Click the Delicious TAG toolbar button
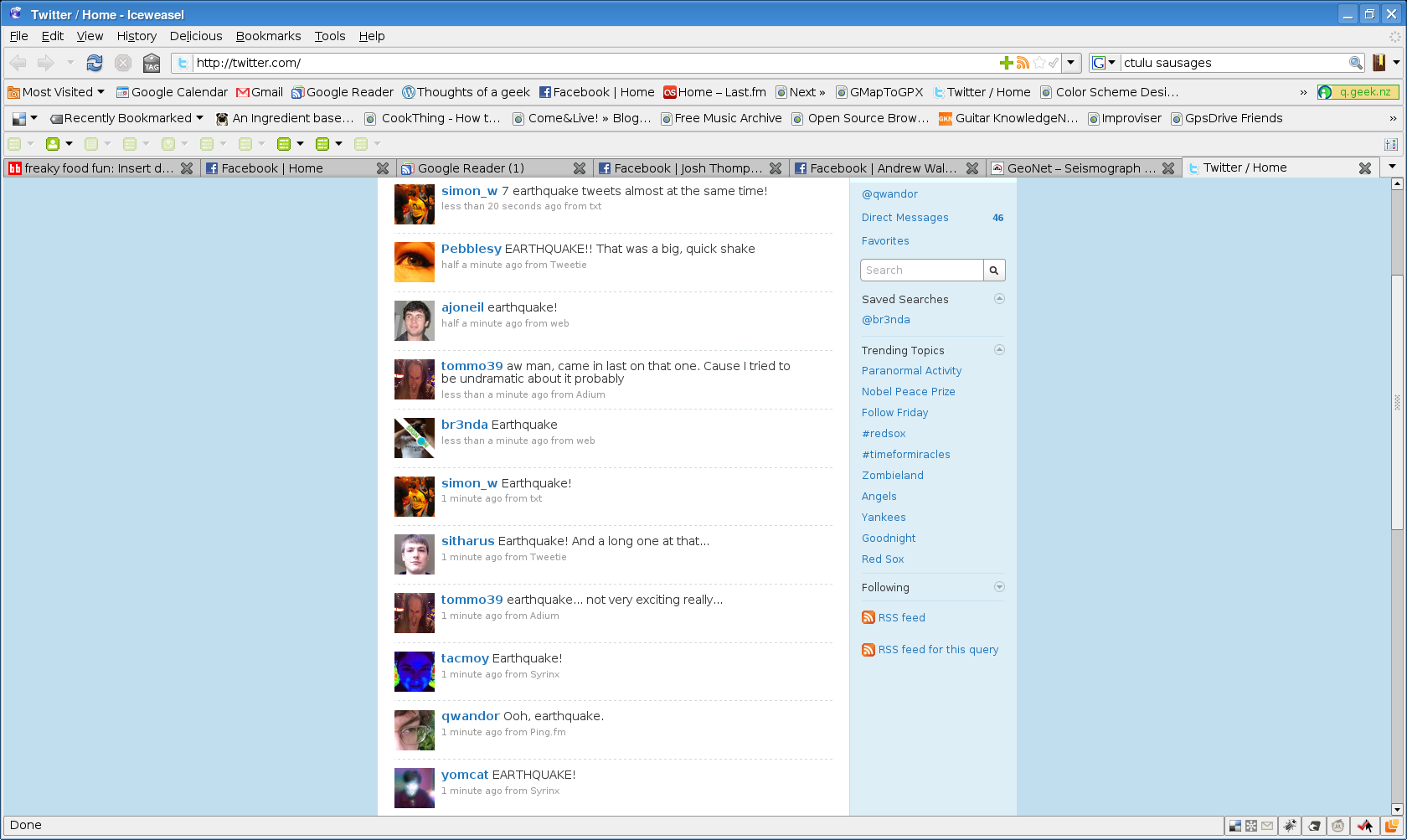This screenshot has height=840, width=1407. tap(151, 63)
